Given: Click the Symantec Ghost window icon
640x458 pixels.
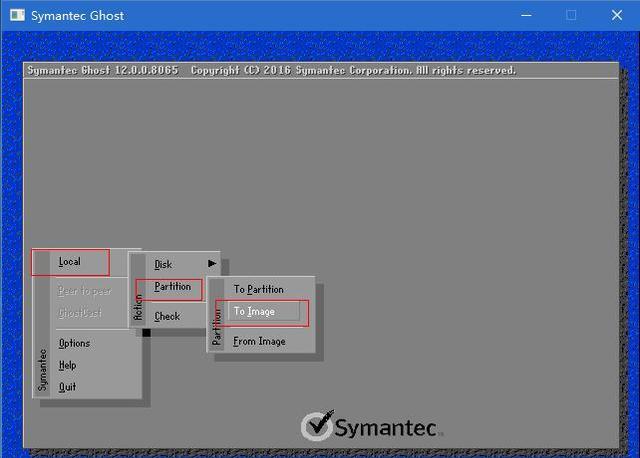Looking at the screenshot, I should click(17, 16).
